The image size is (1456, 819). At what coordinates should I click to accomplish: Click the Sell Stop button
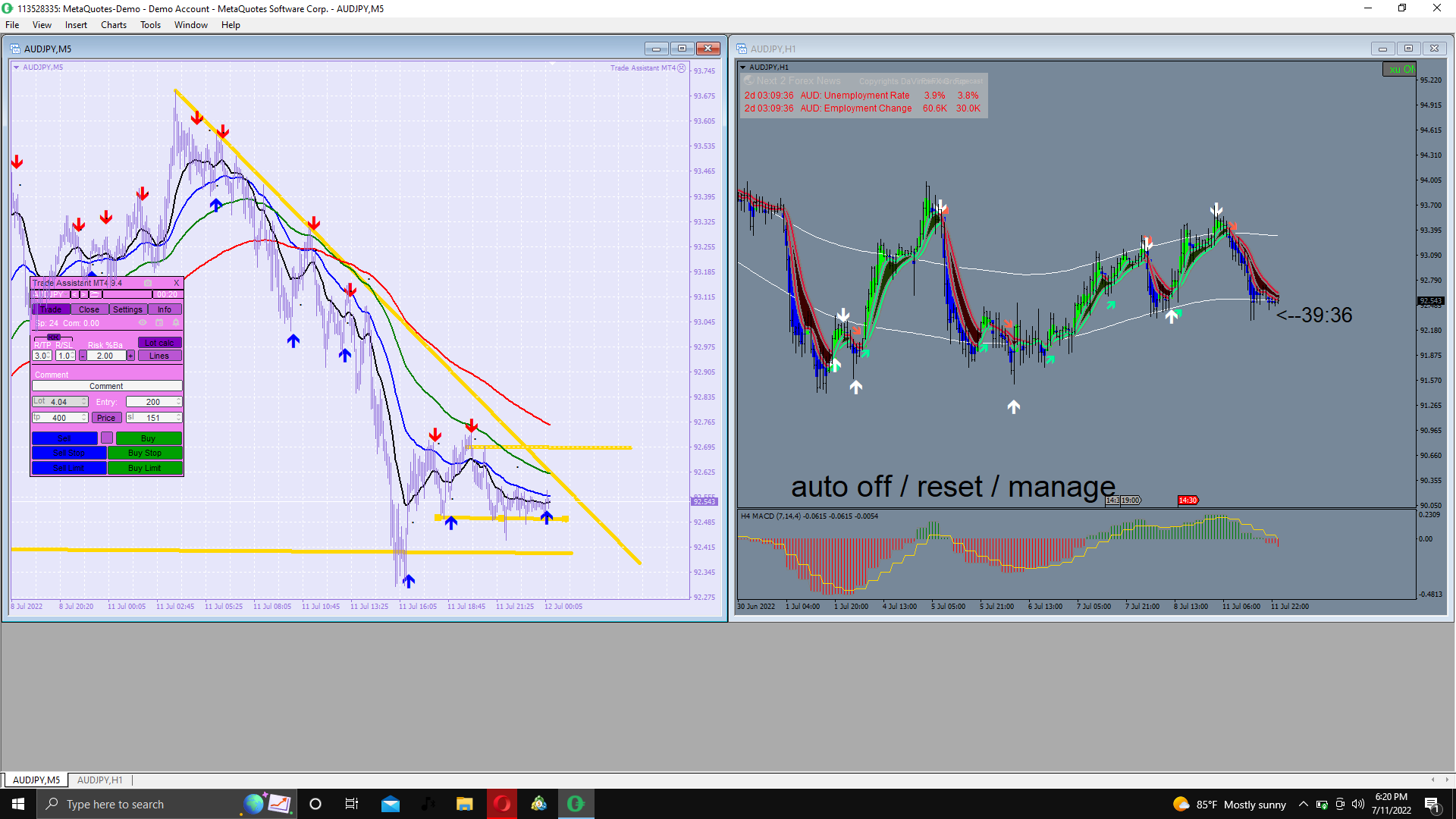point(68,453)
